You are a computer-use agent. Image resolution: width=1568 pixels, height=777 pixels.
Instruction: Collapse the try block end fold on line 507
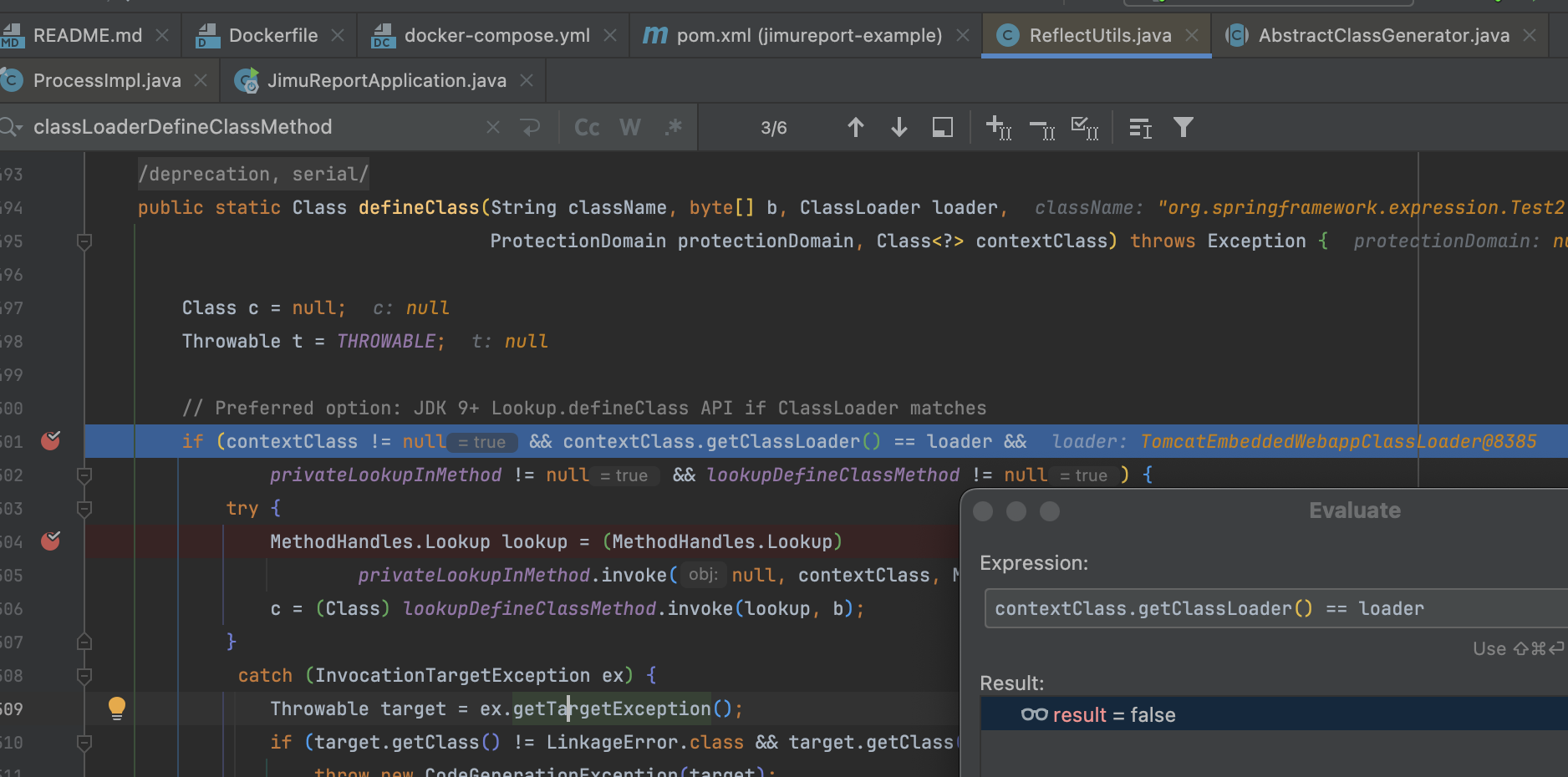[x=84, y=642]
